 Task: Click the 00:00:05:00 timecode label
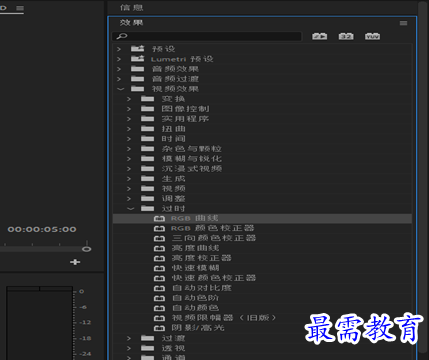coord(42,229)
